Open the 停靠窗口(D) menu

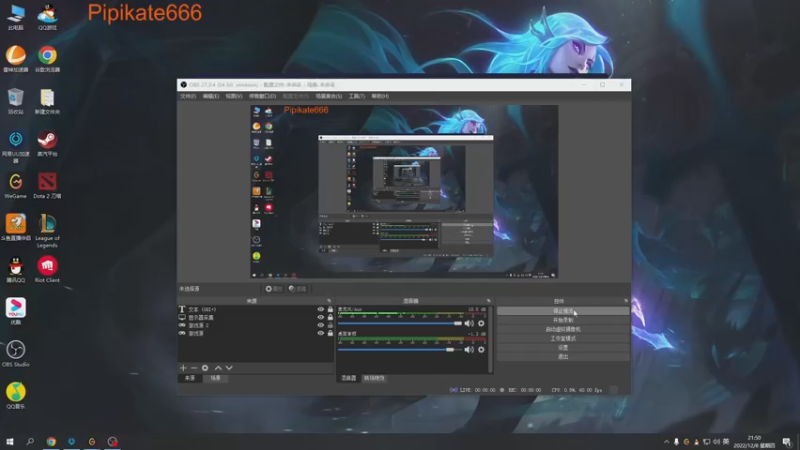pyautogui.click(x=262, y=96)
